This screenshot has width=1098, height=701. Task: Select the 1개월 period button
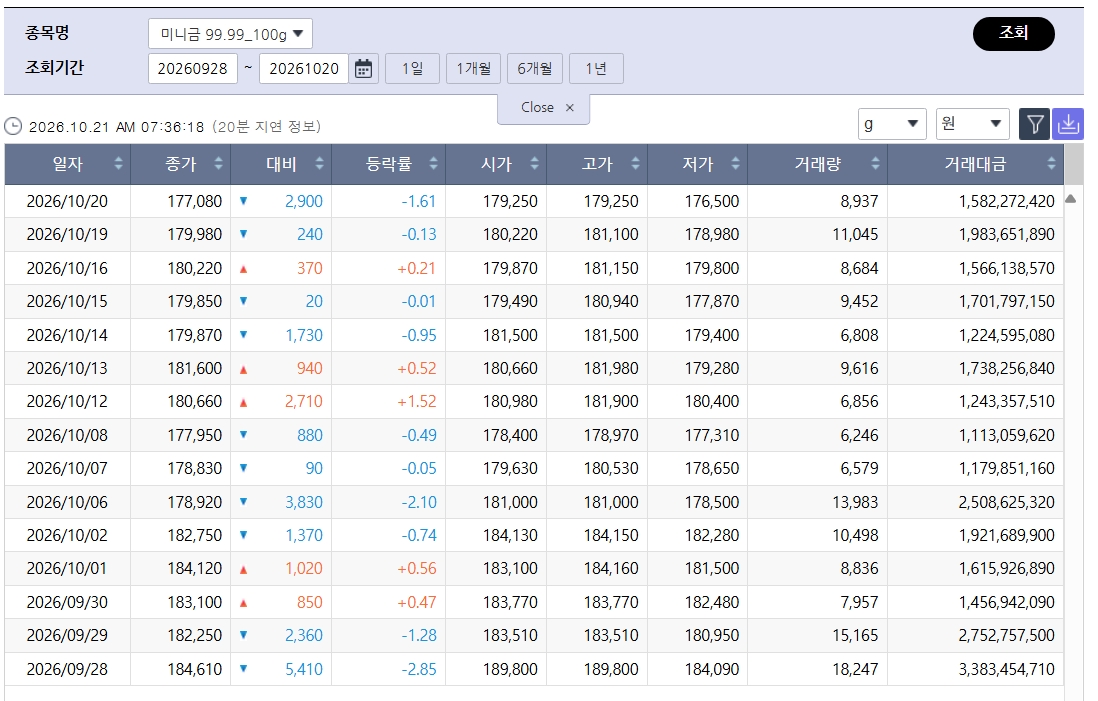coord(473,69)
